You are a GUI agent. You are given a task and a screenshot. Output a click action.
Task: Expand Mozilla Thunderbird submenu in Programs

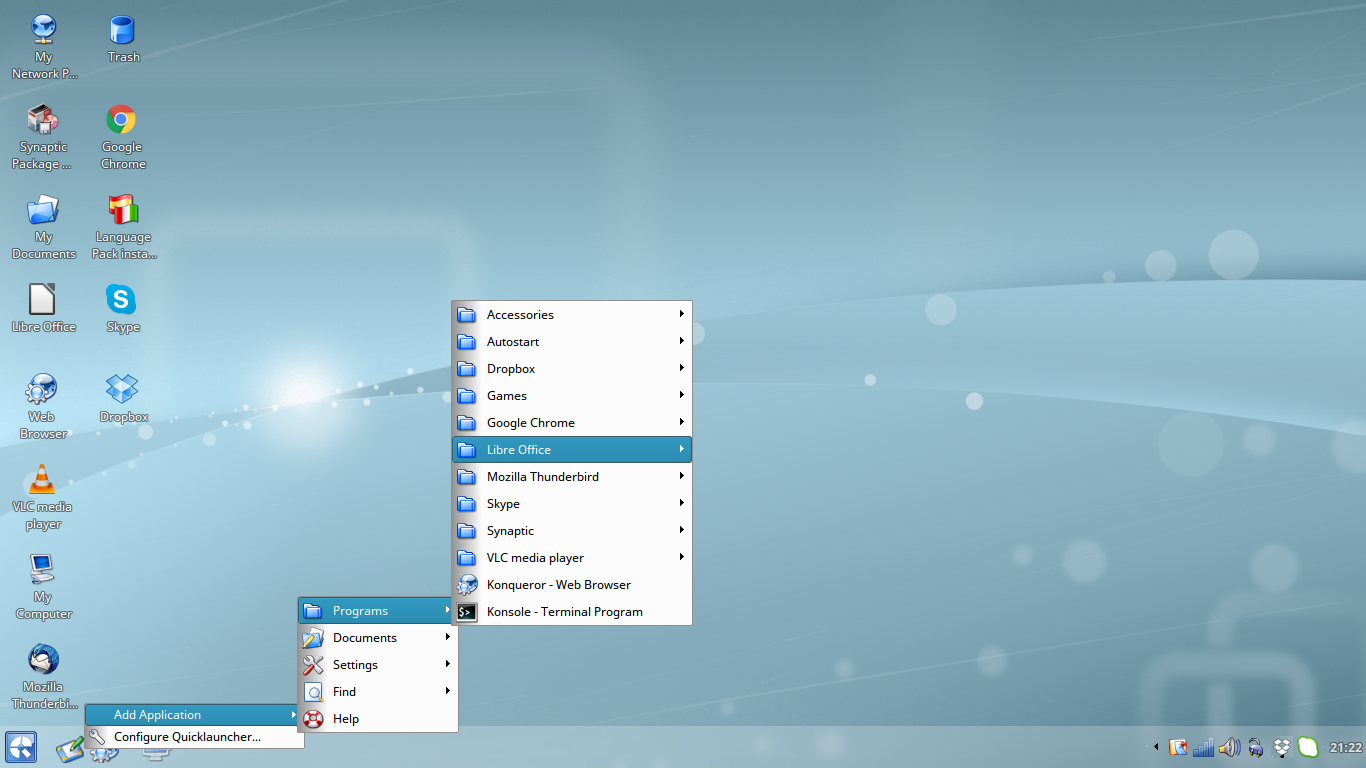tap(572, 476)
